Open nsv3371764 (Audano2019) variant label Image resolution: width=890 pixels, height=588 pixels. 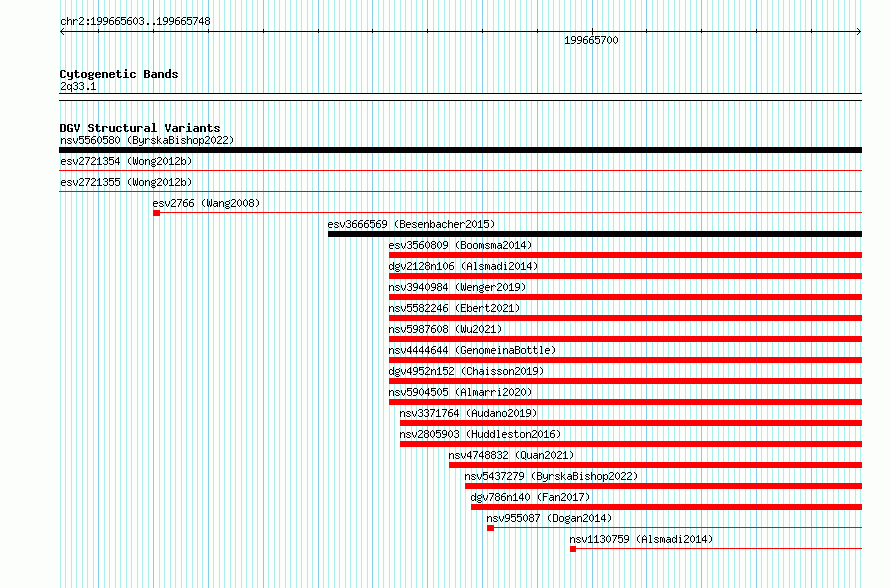(468, 413)
